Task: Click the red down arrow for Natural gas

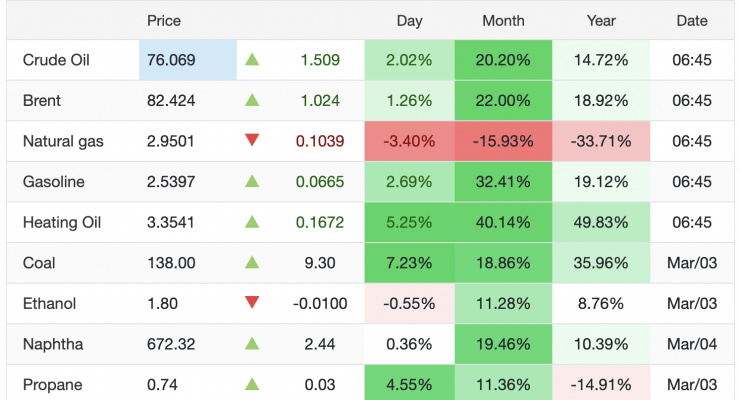Action: 253,142
